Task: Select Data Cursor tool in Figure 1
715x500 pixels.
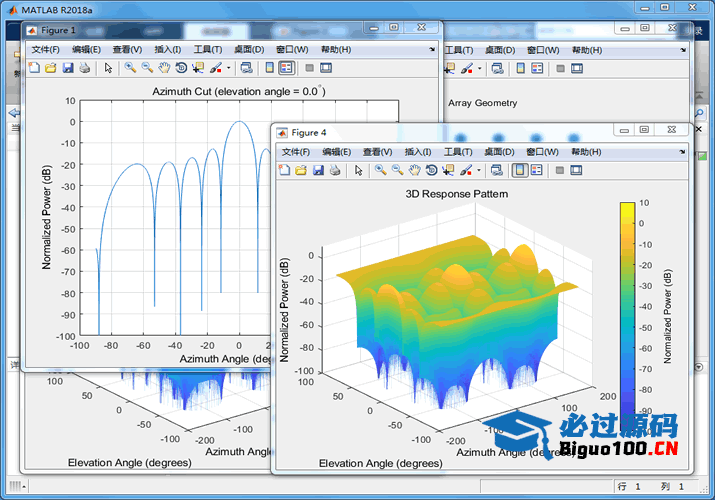Action: (x=198, y=68)
